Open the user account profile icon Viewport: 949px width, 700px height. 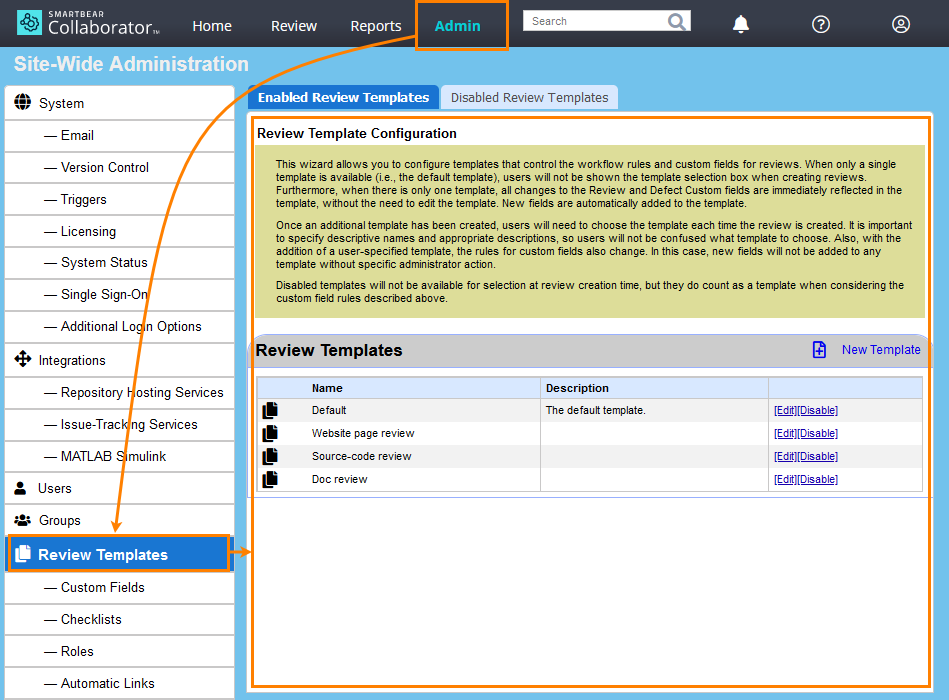(901, 25)
